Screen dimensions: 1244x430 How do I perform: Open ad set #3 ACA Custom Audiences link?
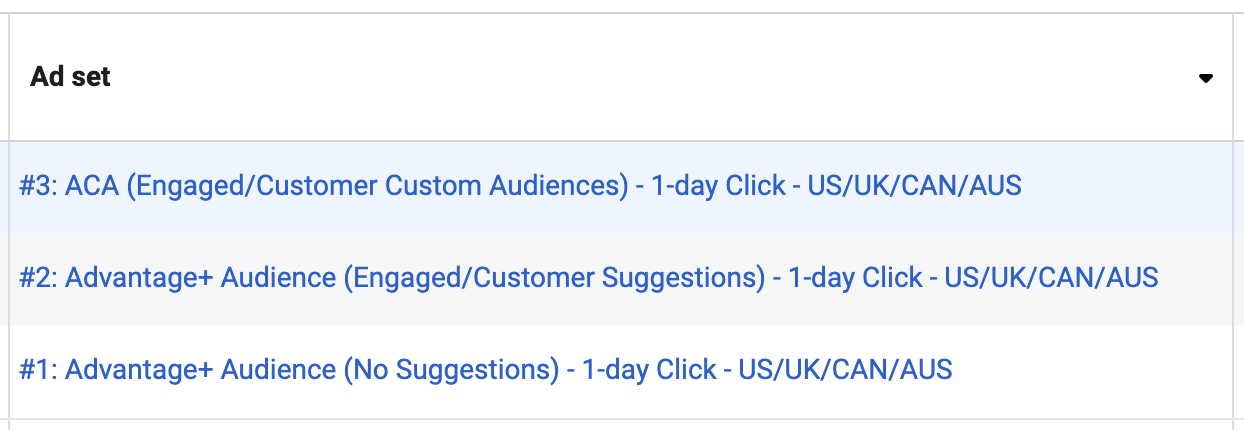tap(520, 186)
